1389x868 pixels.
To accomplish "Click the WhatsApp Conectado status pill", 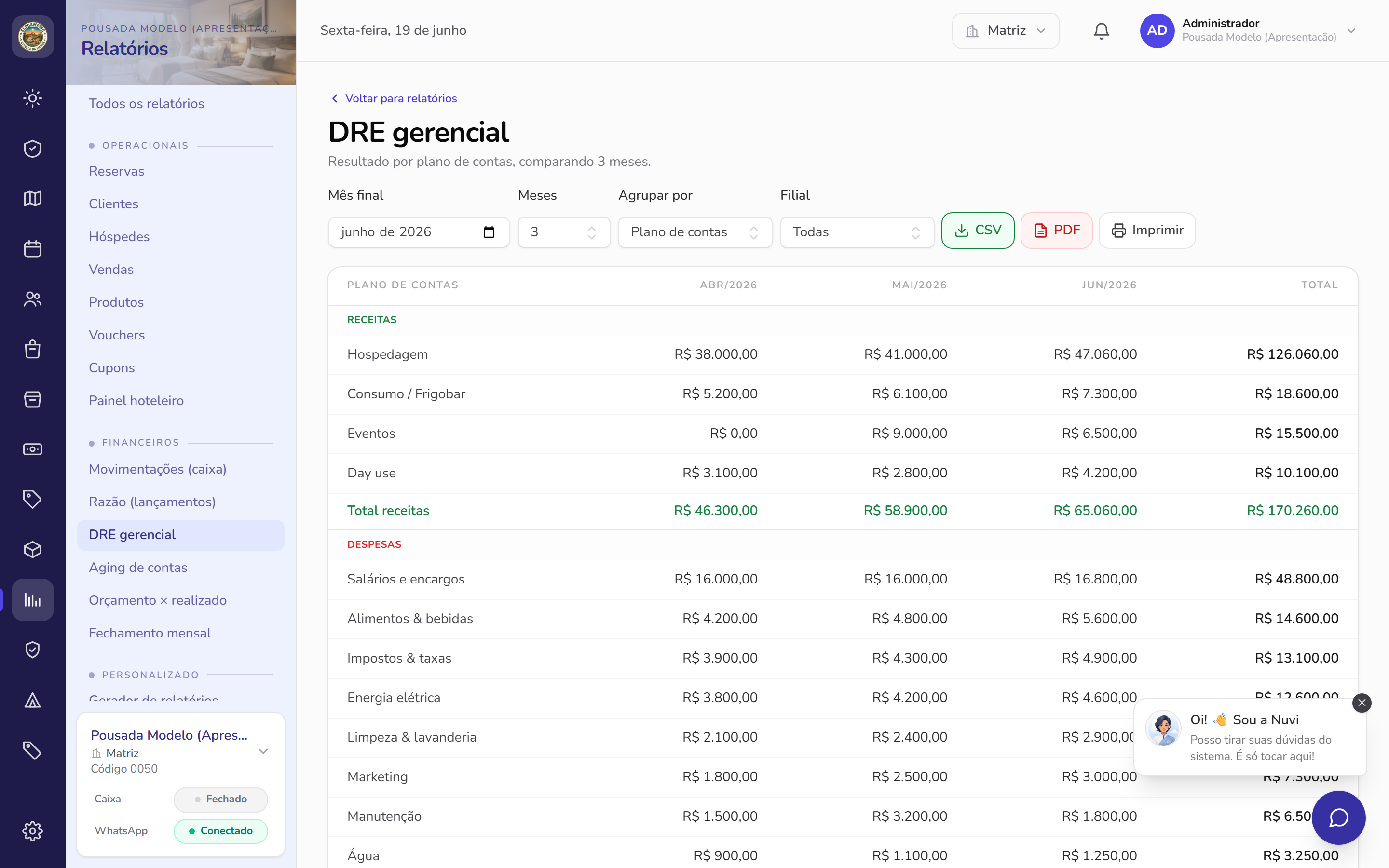I will [x=220, y=831].
